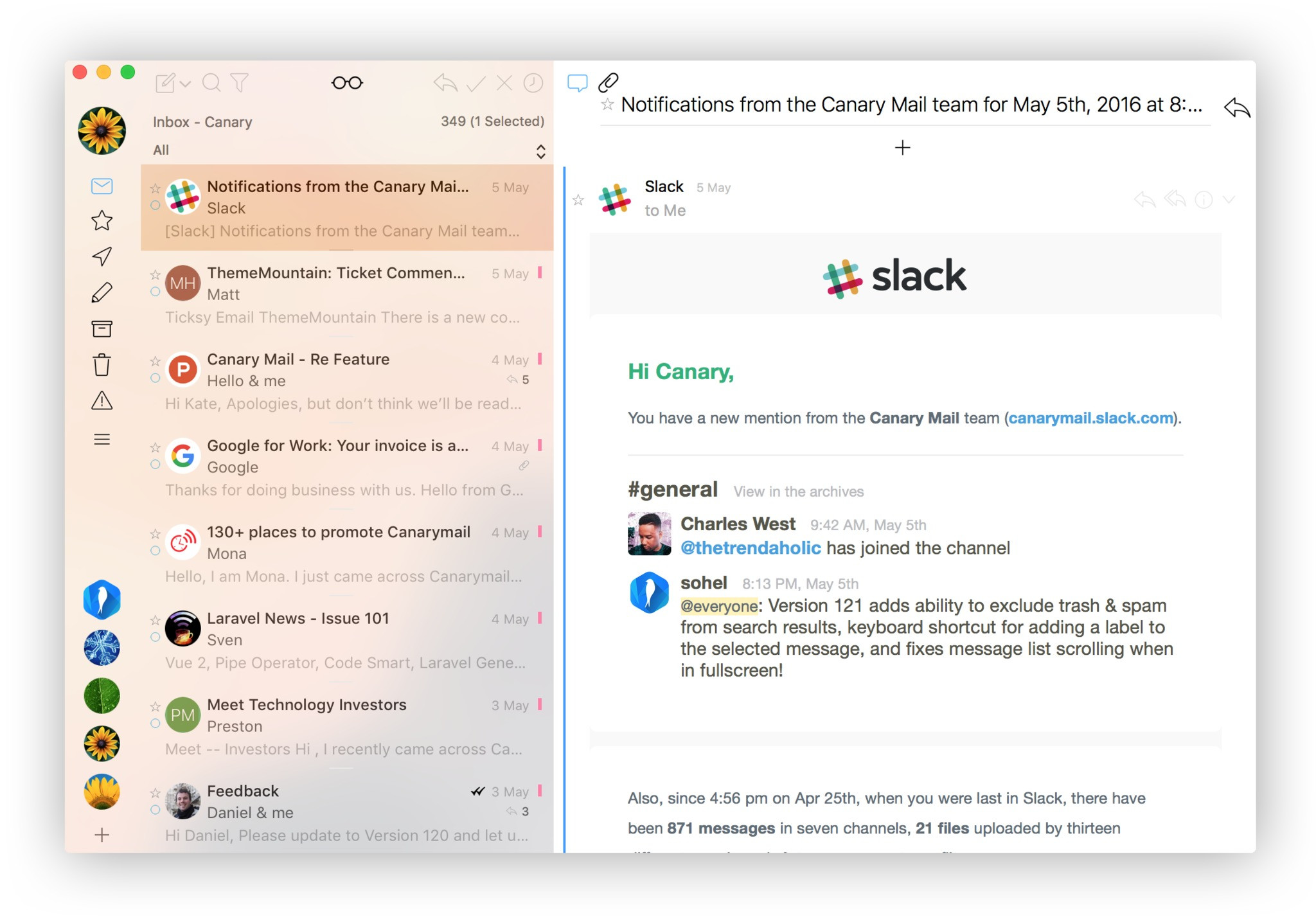Image resolution: width=1316 pixels, height=917 pixels.
Task: Click the attachment paperclip on Google email
Action: [524, 465]
